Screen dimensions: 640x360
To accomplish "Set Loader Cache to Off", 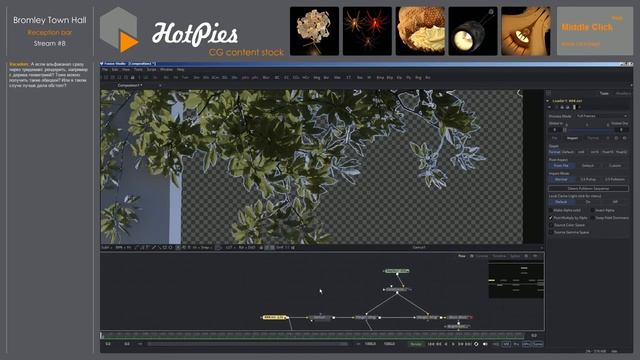I will point(615,202).
